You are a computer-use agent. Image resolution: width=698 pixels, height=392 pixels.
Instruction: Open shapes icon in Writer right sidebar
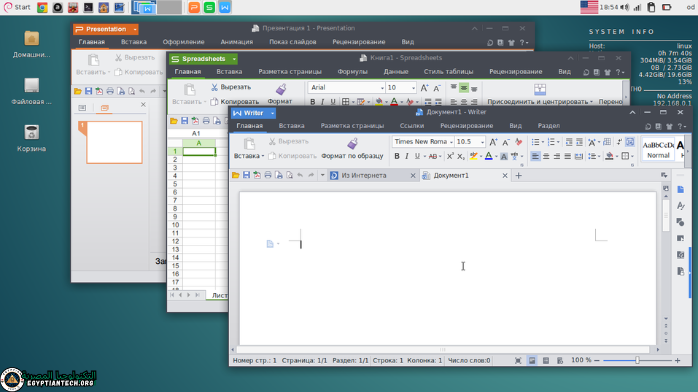click(x=681, y=222)
